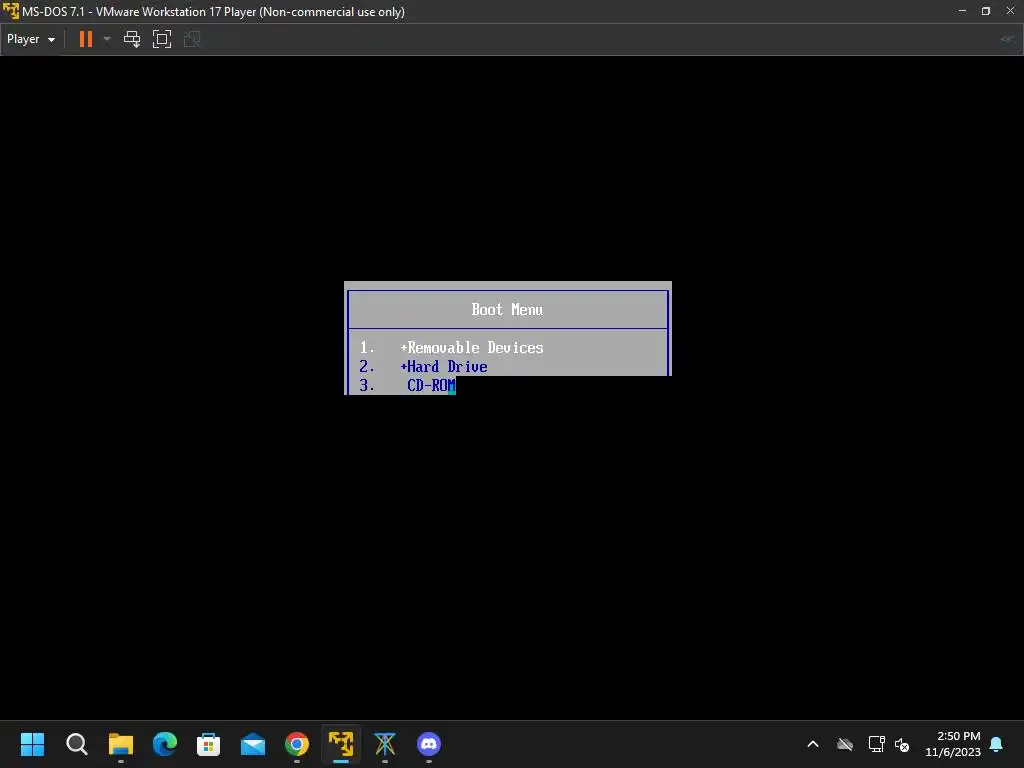Toggle Unity mode icon
1024x768 pixels.
(192, 39)
